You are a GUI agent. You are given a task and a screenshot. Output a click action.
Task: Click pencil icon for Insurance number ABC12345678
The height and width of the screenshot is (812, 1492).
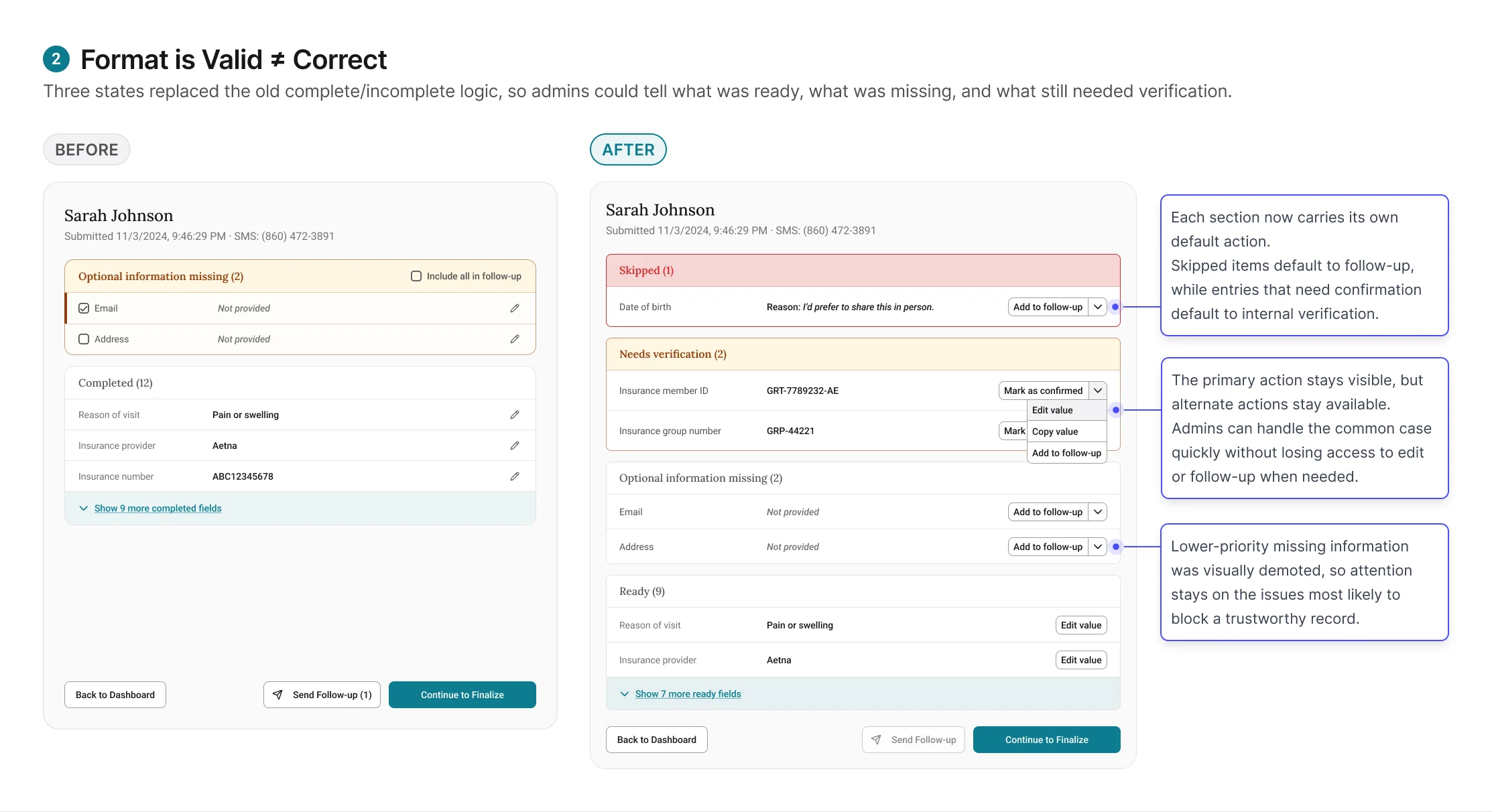[514, 476]
